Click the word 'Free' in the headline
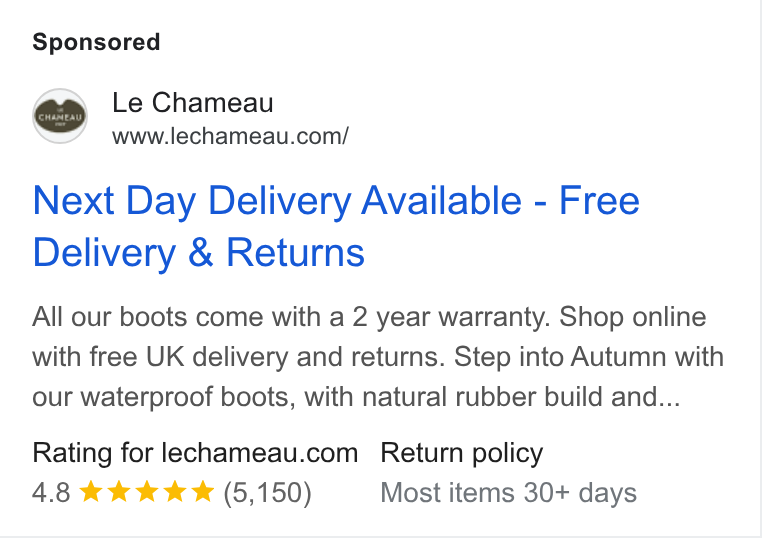 pos(599,200)
